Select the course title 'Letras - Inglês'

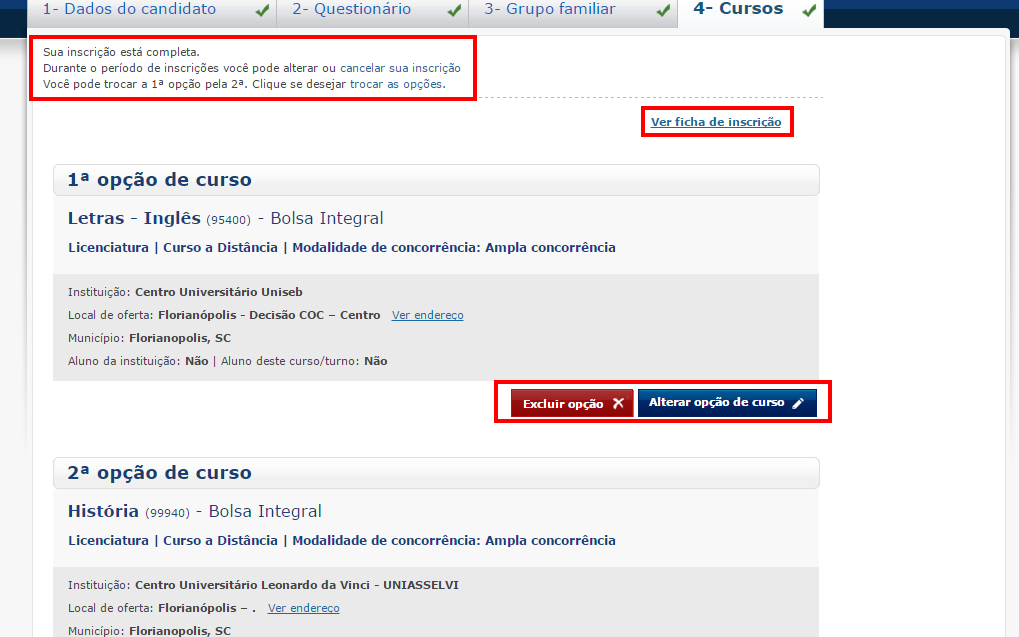pos(130,217)
